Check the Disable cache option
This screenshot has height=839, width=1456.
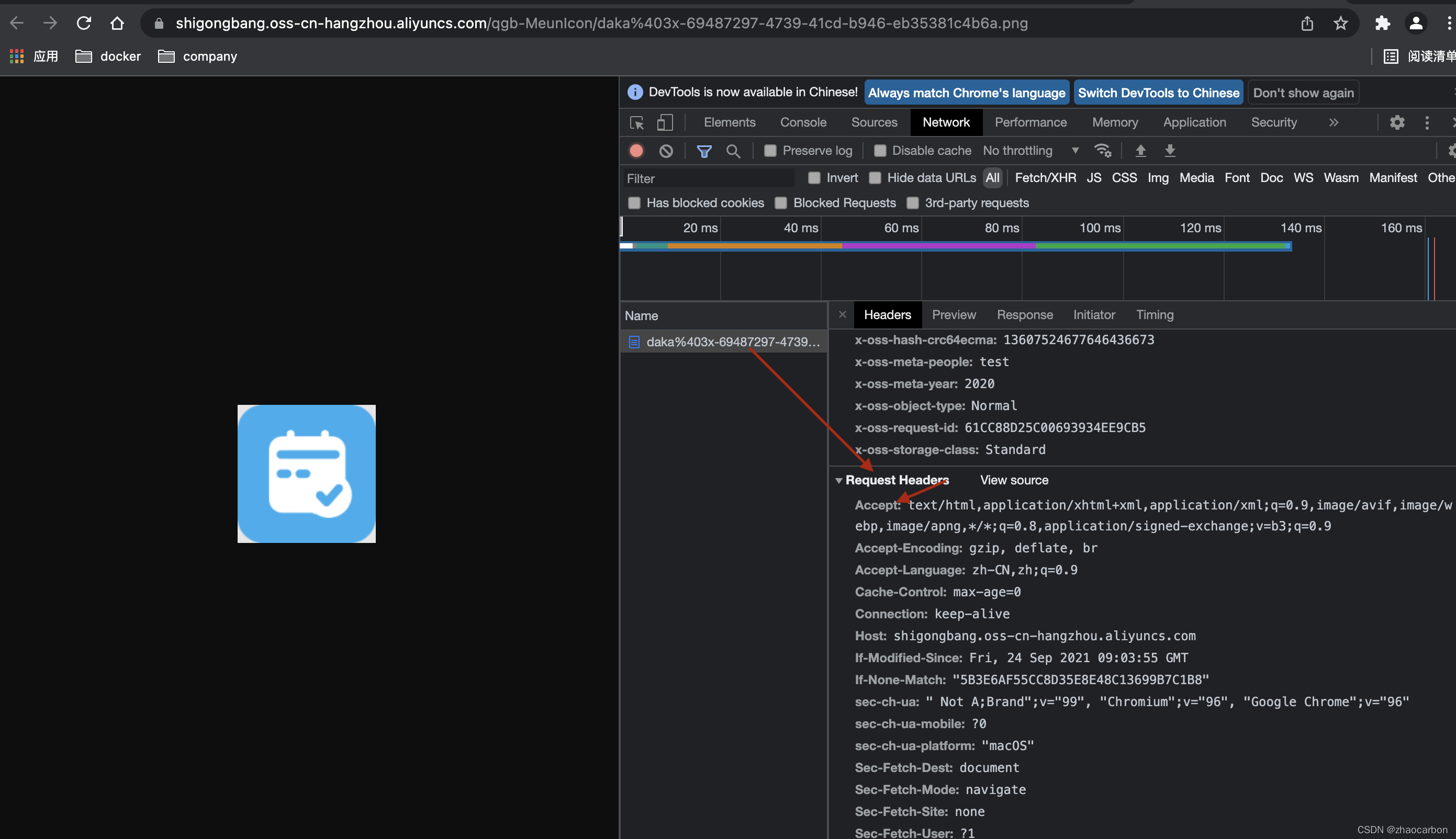(x=880, y=151)
